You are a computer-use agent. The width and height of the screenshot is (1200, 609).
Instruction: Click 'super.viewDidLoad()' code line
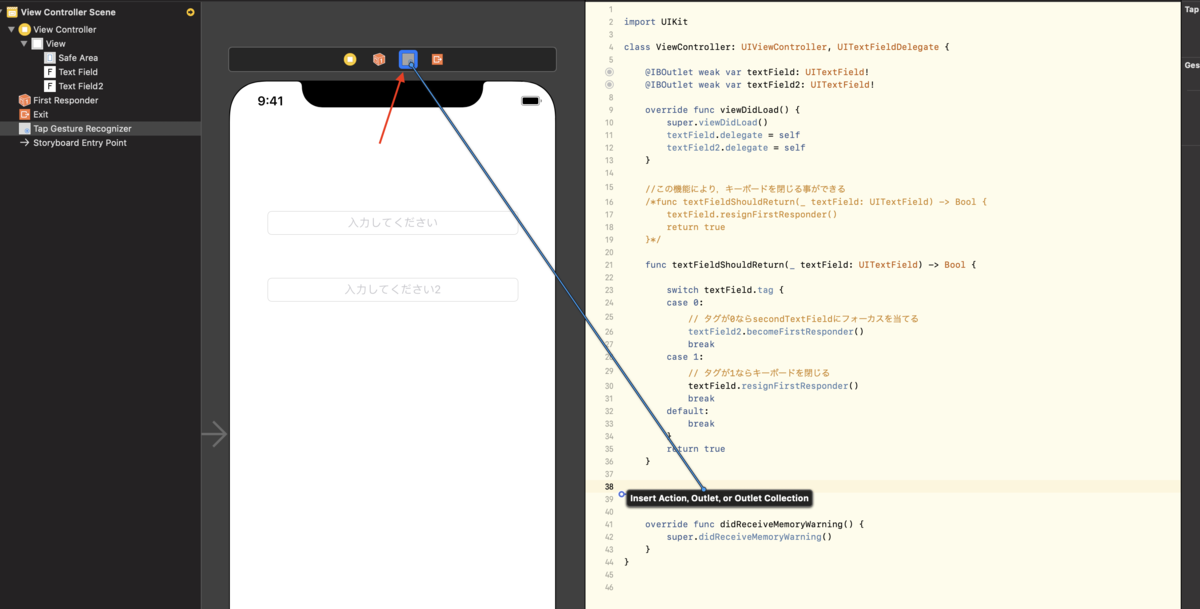(x=717, y=122)
